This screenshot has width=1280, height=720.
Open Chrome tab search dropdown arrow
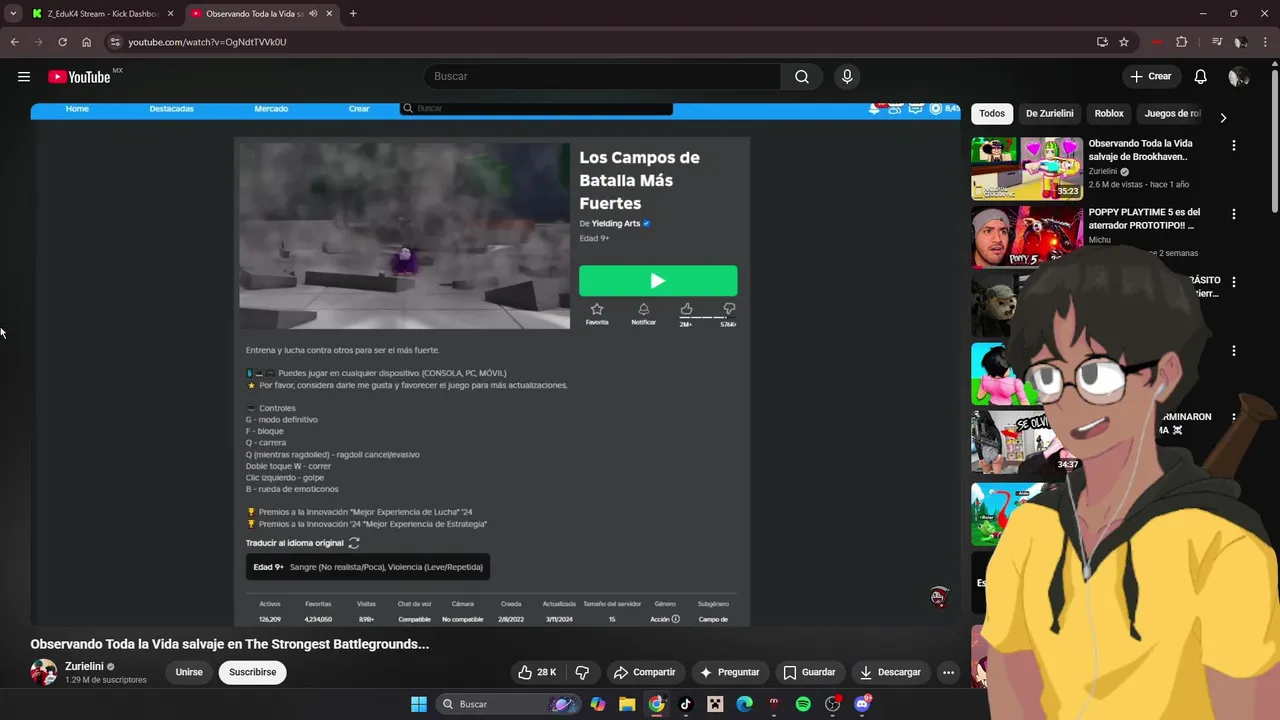12,13
